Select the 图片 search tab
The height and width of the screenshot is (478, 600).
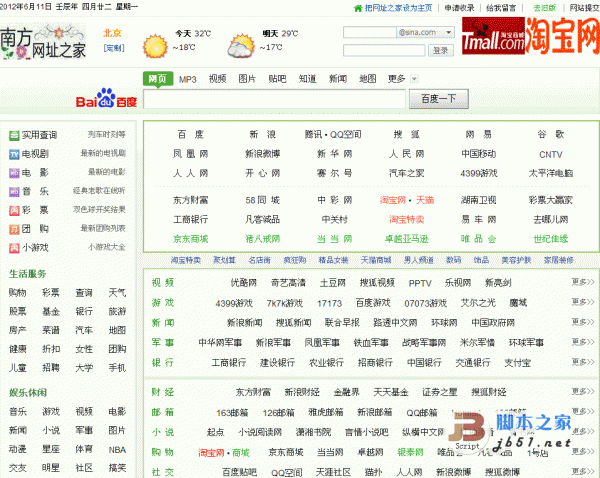[x=247, y=79]
